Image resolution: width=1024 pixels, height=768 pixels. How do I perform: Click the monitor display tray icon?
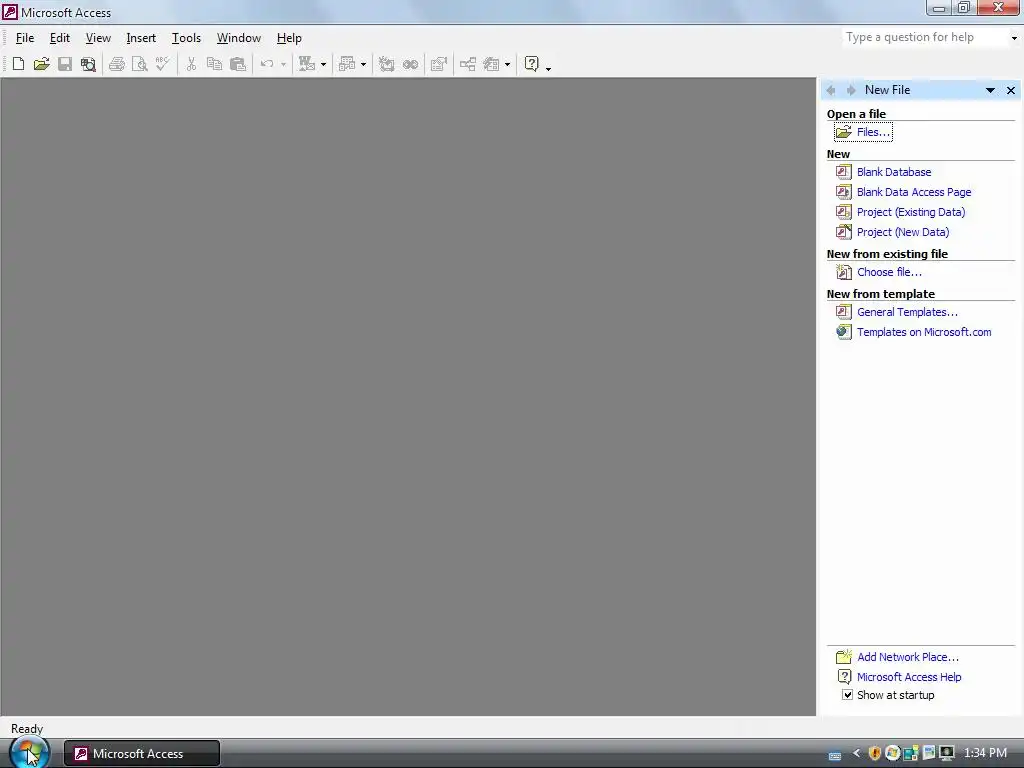[947, 753]
